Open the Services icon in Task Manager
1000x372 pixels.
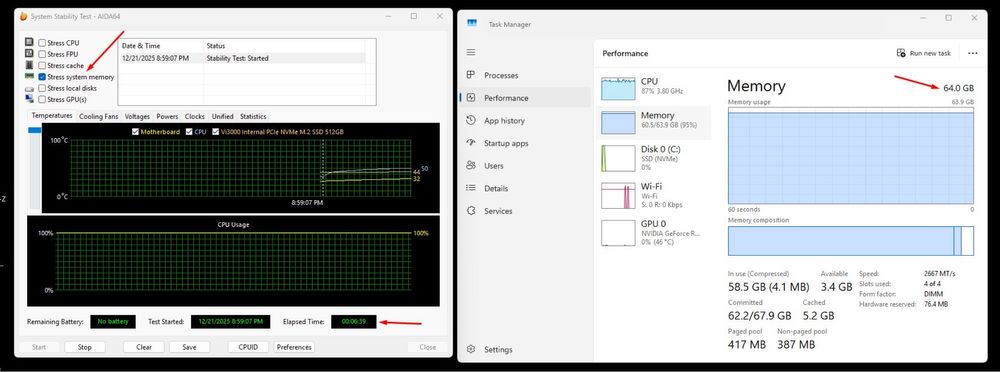coord(471,211)
